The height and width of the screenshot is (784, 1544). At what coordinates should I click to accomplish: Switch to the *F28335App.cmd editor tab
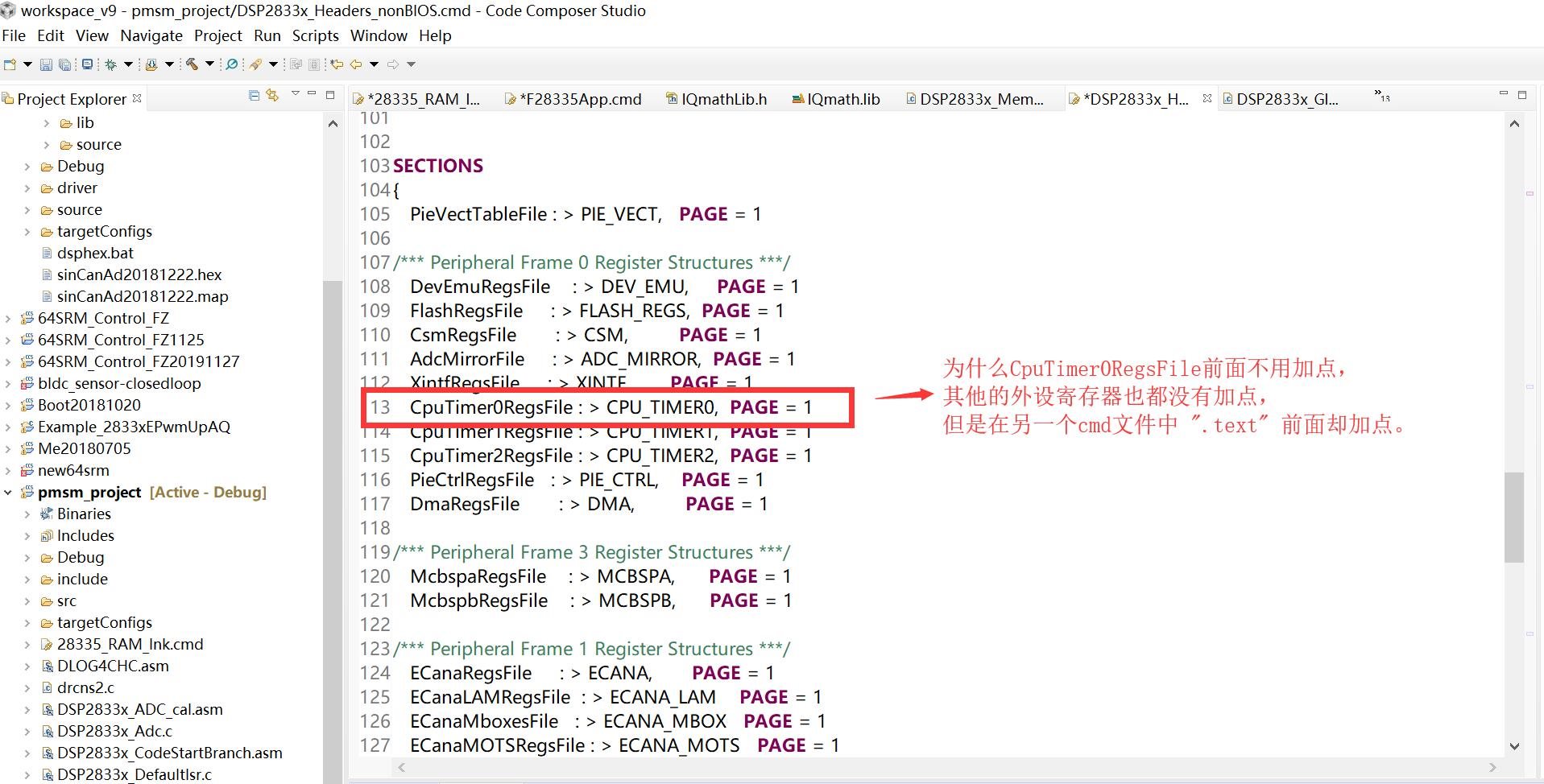point(573,99)
